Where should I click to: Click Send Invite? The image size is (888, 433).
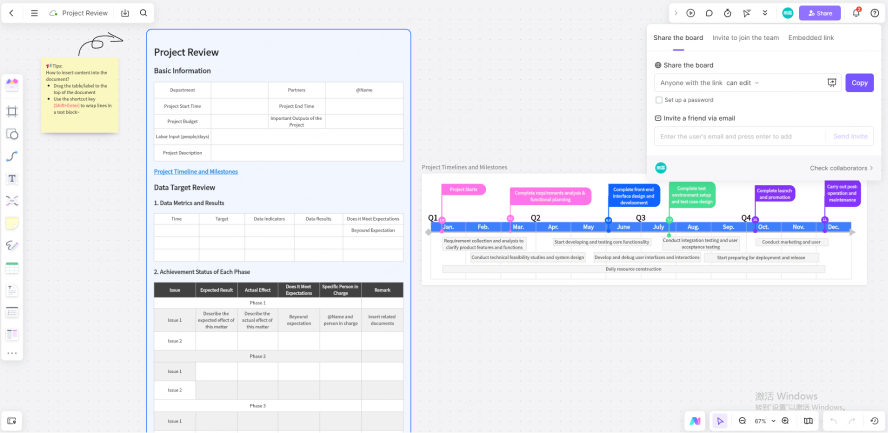(850, 136)
